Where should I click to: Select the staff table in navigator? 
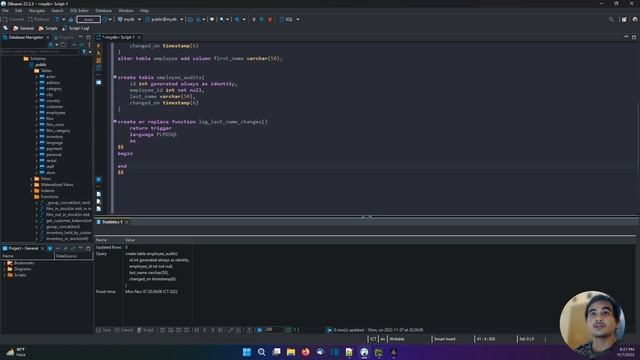pyautogui.click(x=50, y=167)
